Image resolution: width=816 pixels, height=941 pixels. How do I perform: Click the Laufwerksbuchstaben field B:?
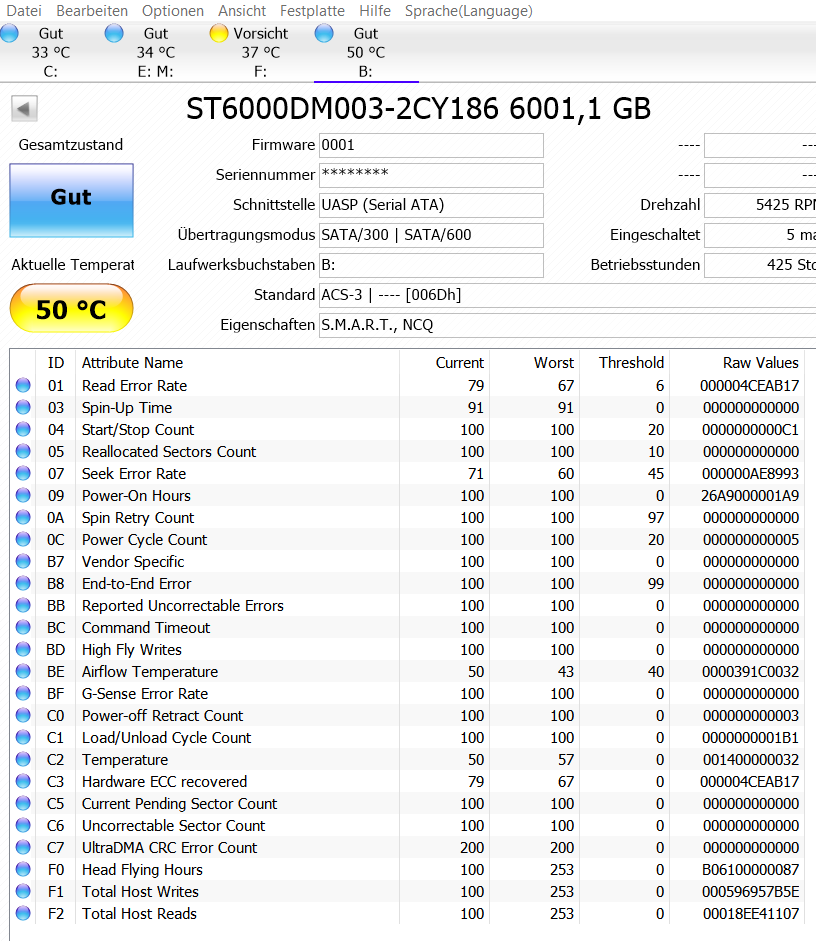431,265
